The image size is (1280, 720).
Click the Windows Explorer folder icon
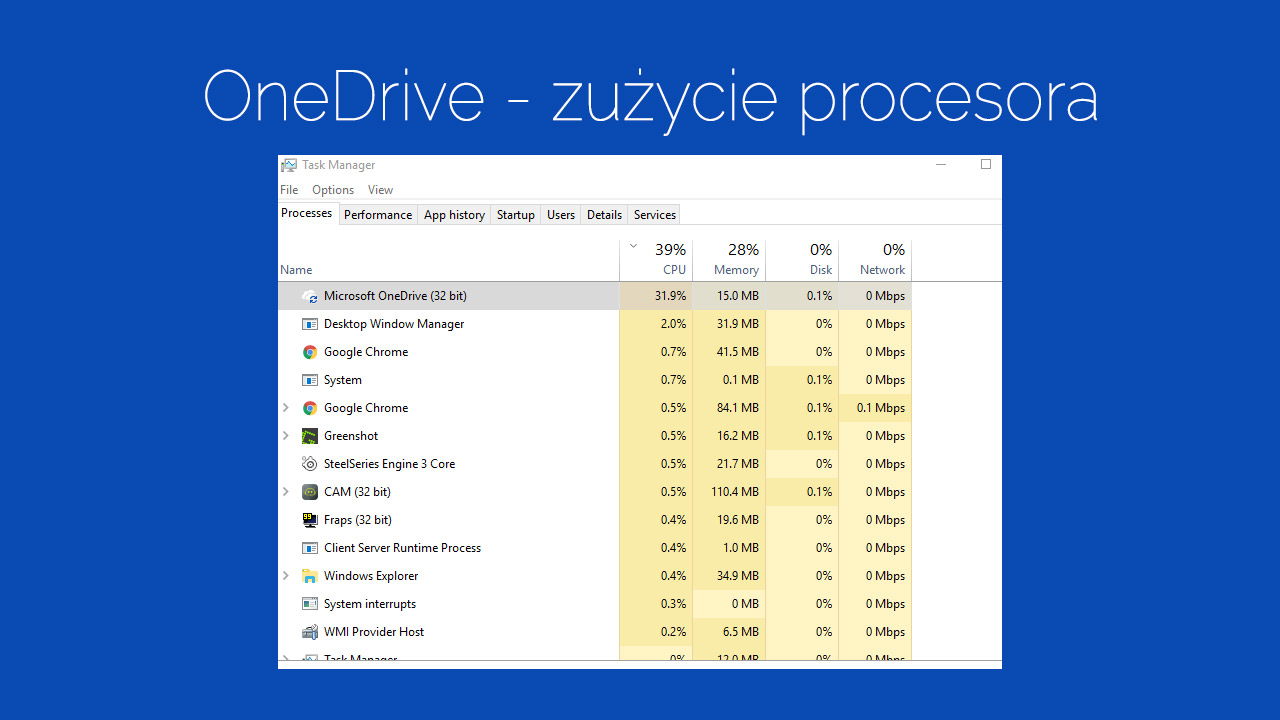click(x=310, y=576)
